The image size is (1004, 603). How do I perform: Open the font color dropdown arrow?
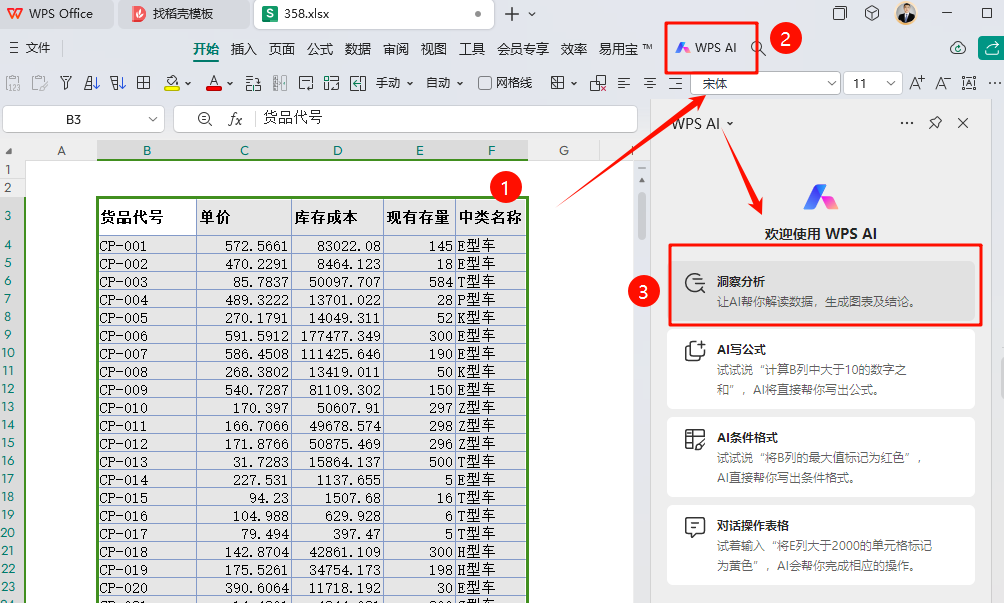(x=230, y=83)
